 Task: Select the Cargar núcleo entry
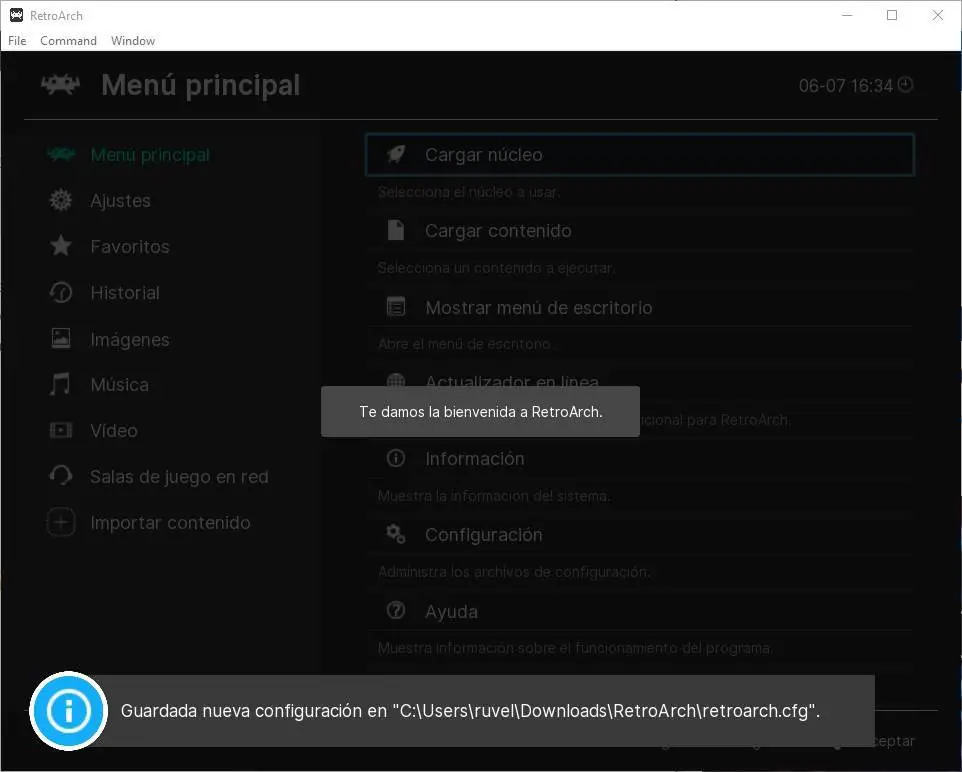pos(640,155)
